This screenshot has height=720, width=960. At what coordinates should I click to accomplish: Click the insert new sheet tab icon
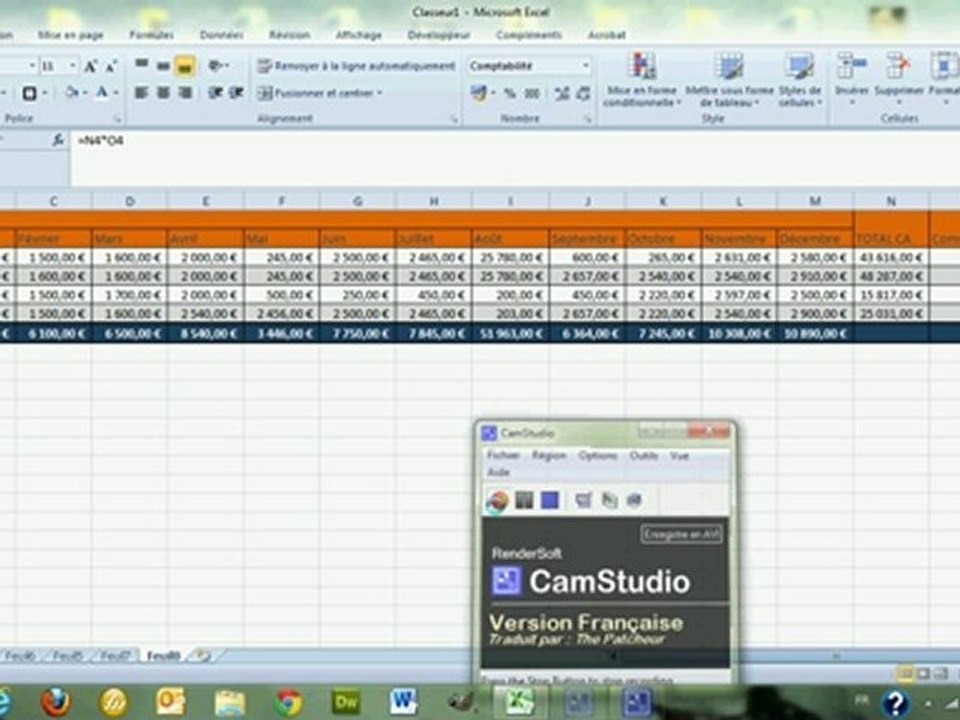tap(201, 656)
